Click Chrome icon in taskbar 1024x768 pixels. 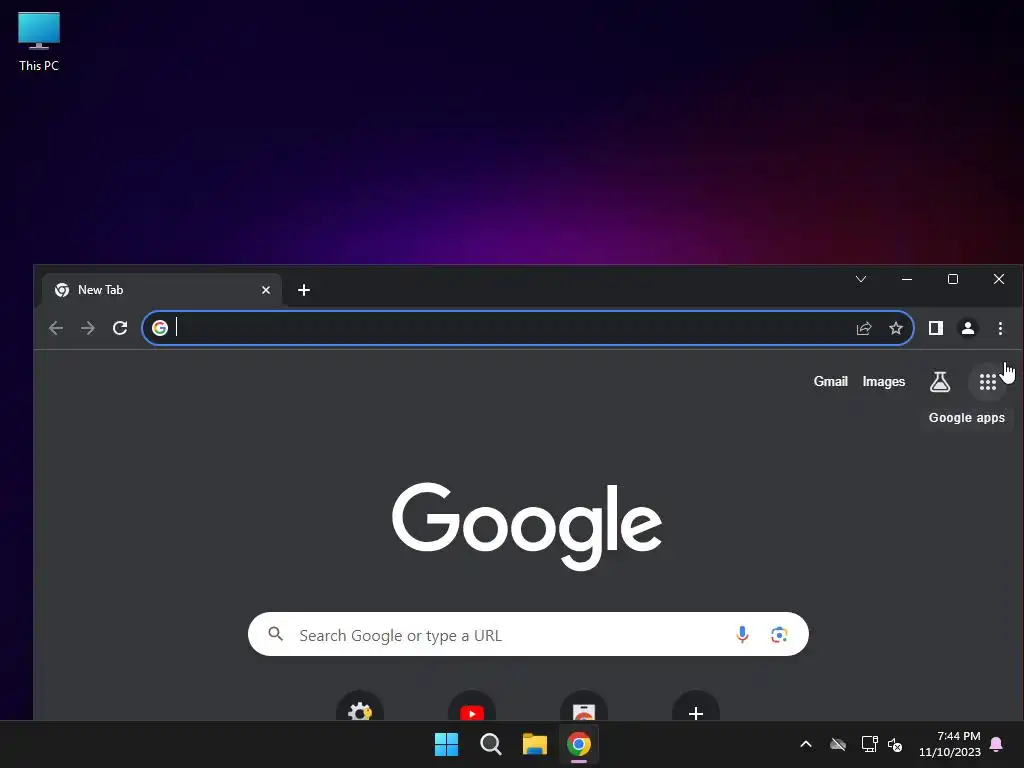pos(579,744)
